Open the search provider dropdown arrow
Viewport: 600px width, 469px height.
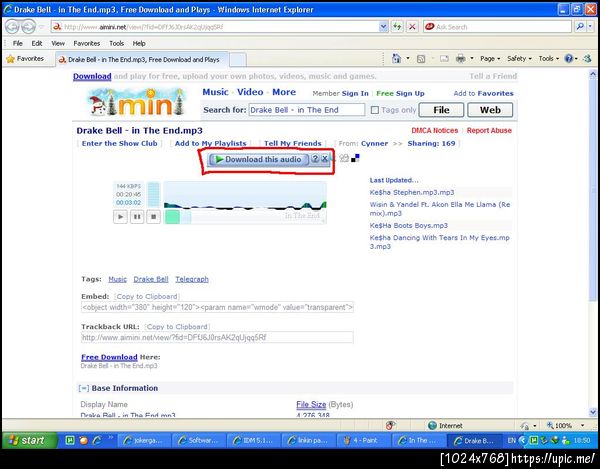pyautogui.click(x=590, y=27)
